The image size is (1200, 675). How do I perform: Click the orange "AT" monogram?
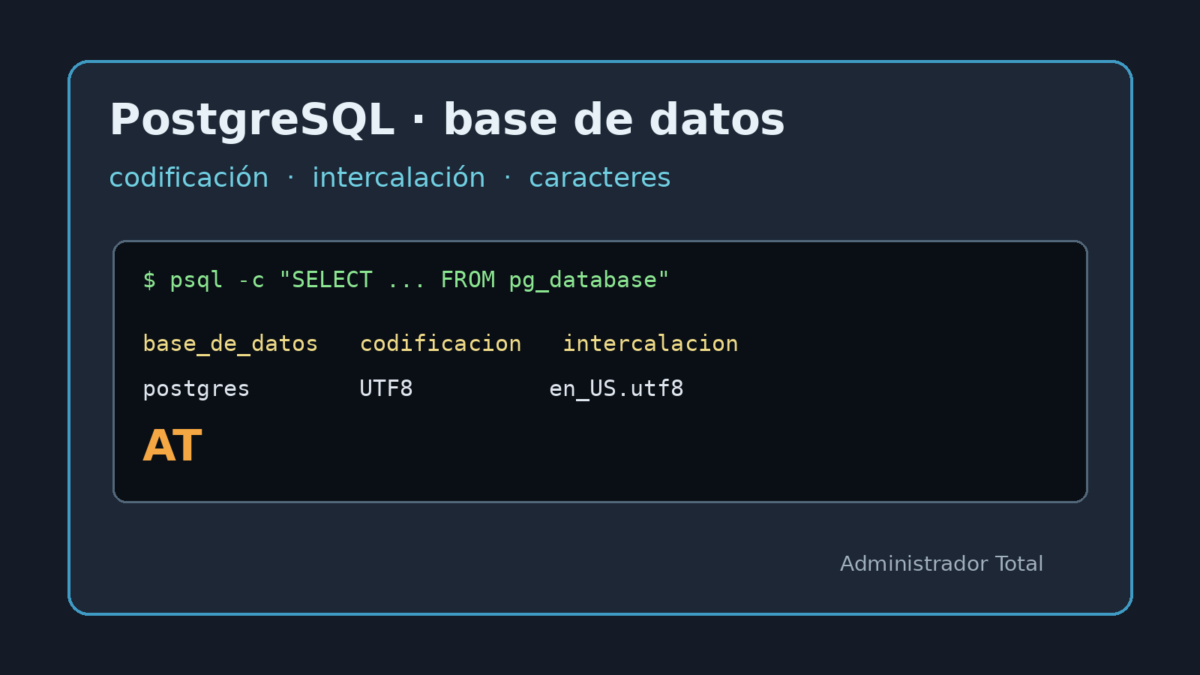click(172, 446)
